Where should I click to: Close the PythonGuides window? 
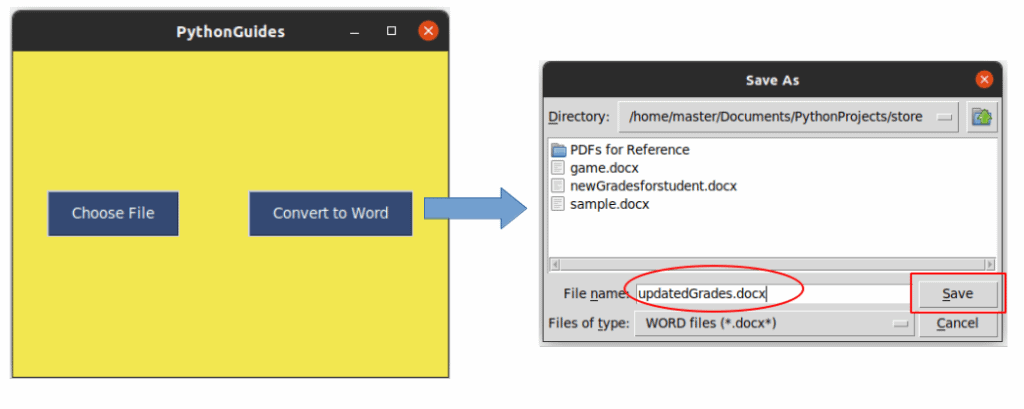pos(428,31)
